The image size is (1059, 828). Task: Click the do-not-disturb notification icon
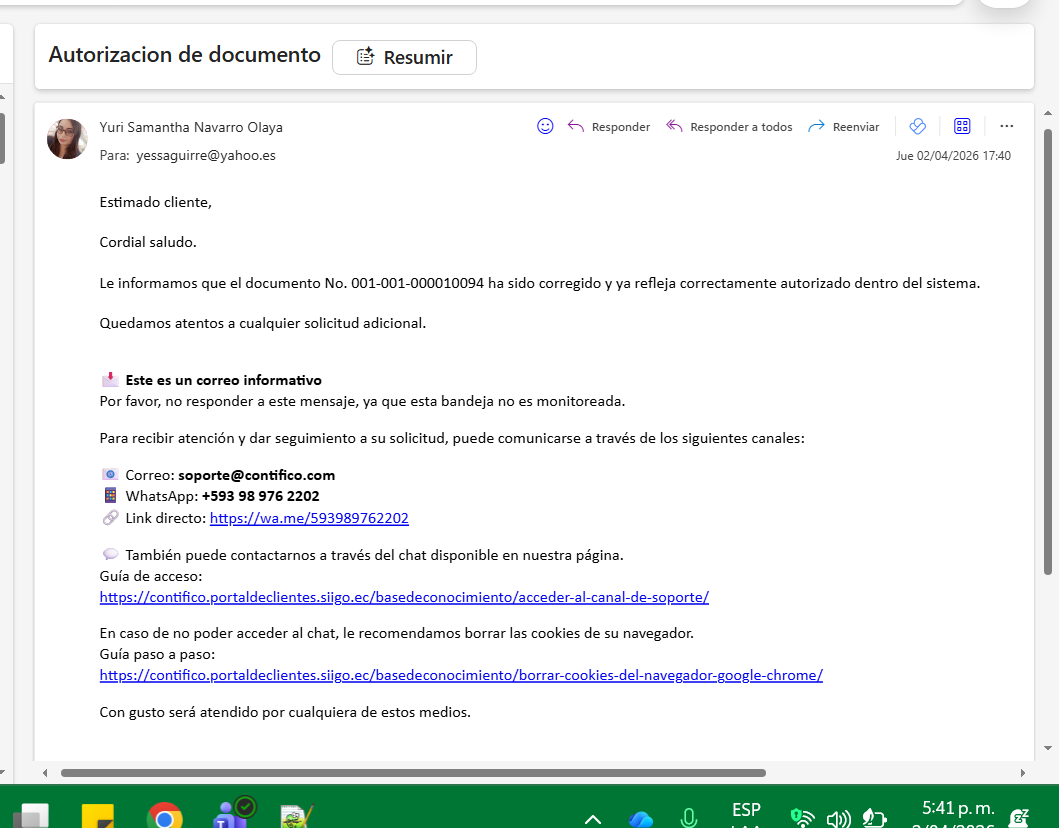pyautogui.click(x=1019, y=818)
